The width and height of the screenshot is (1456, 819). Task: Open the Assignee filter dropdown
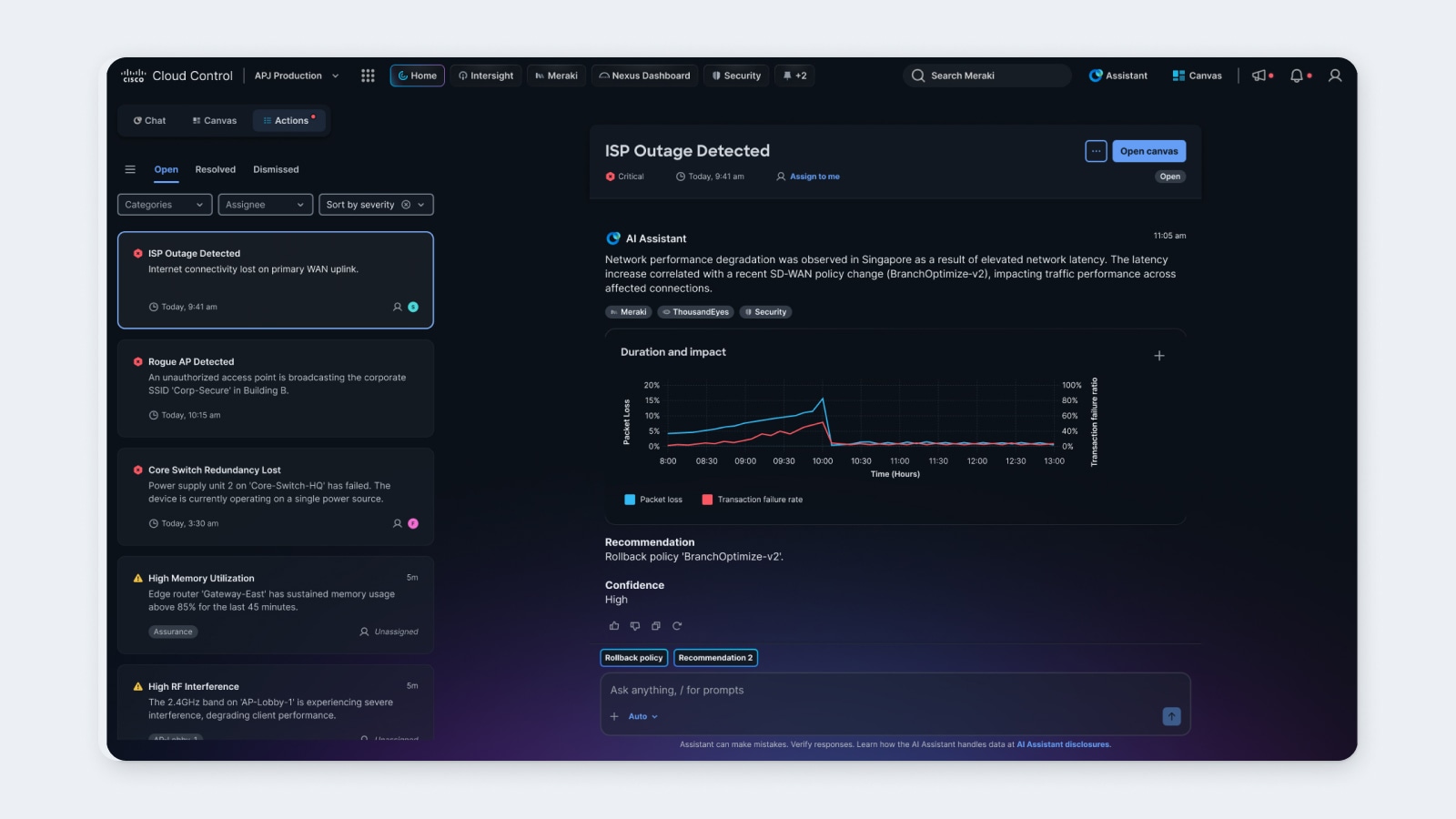click(x=266, y=205)
